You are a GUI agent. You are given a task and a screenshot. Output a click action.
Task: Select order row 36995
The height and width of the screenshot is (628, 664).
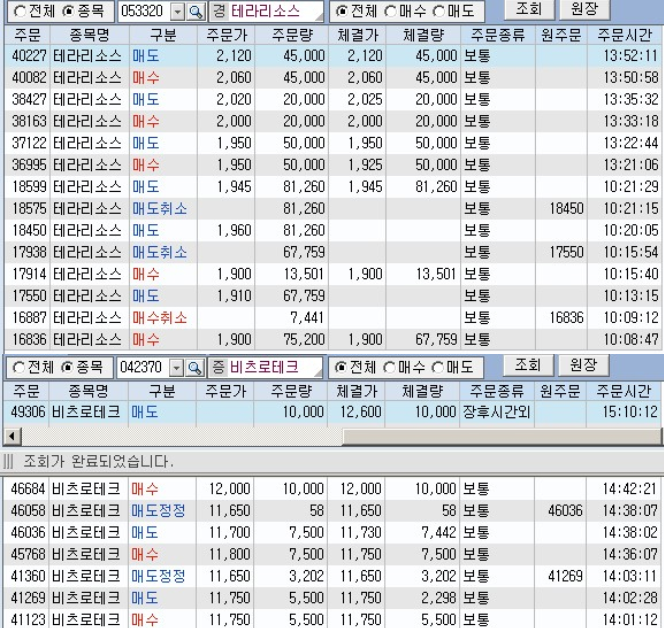click(333, 165)
